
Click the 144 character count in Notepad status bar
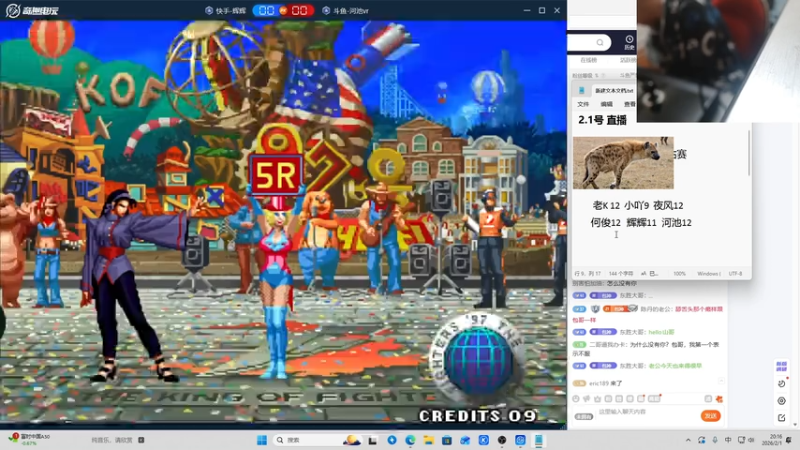point(620,274)
